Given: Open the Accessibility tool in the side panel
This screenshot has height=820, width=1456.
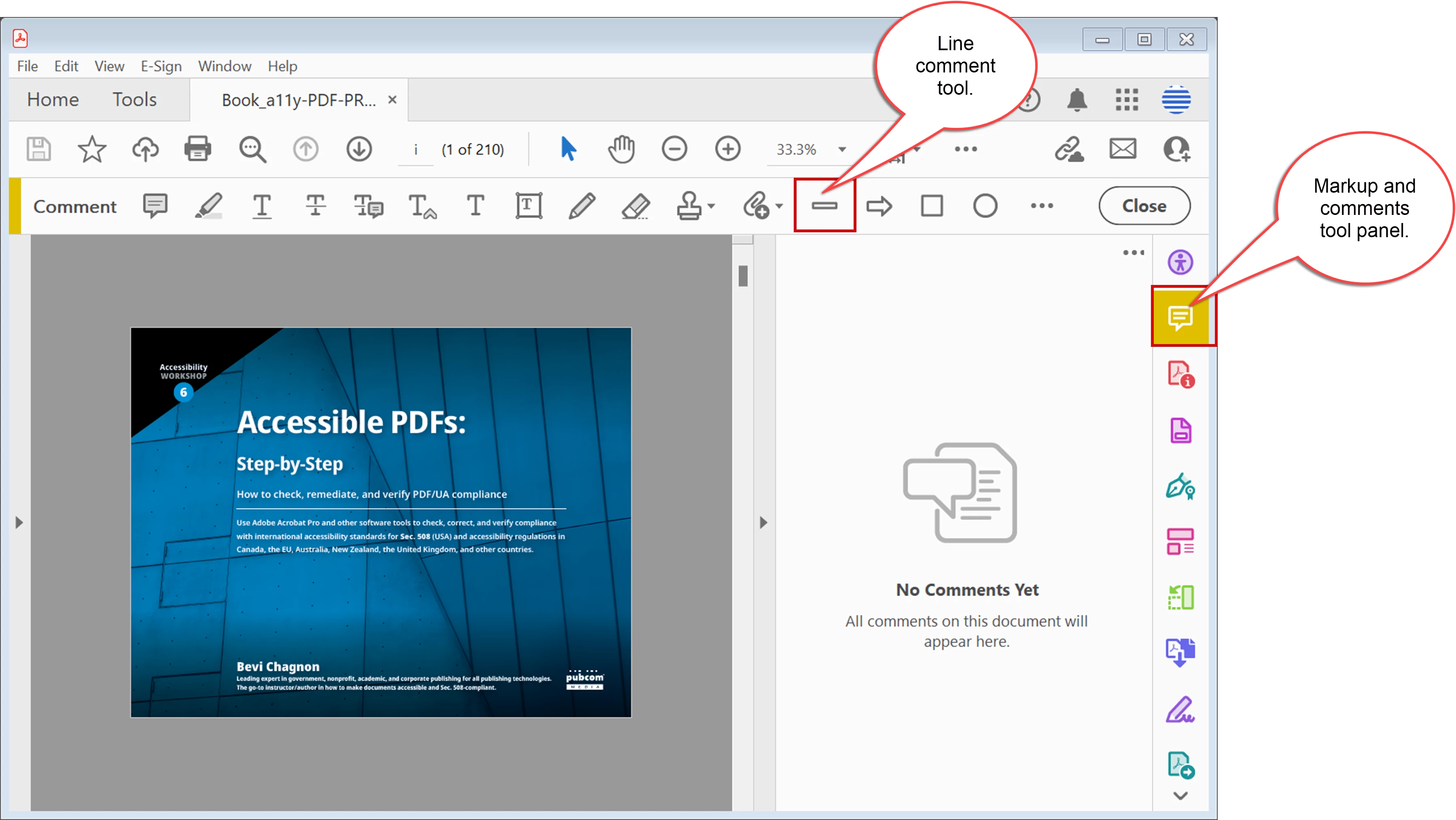Looking at the screenshot, I should (x=1180, y=262).
